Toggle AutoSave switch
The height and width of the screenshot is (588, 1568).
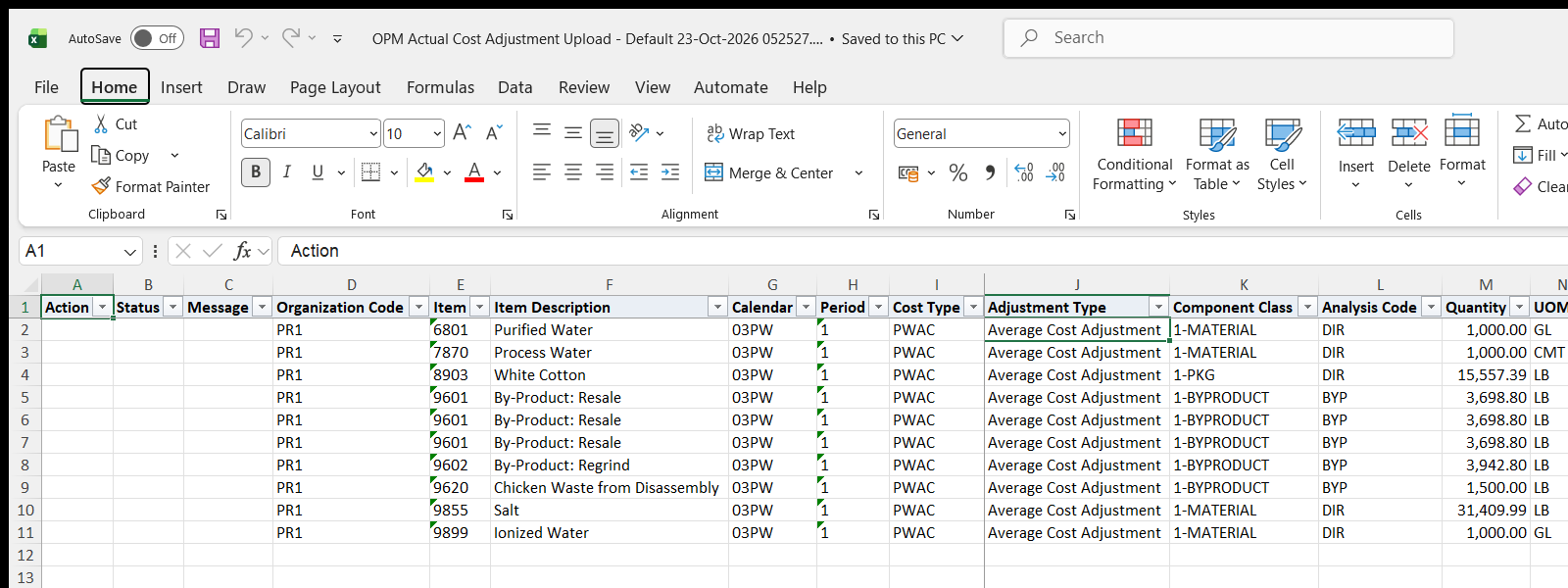157,38
